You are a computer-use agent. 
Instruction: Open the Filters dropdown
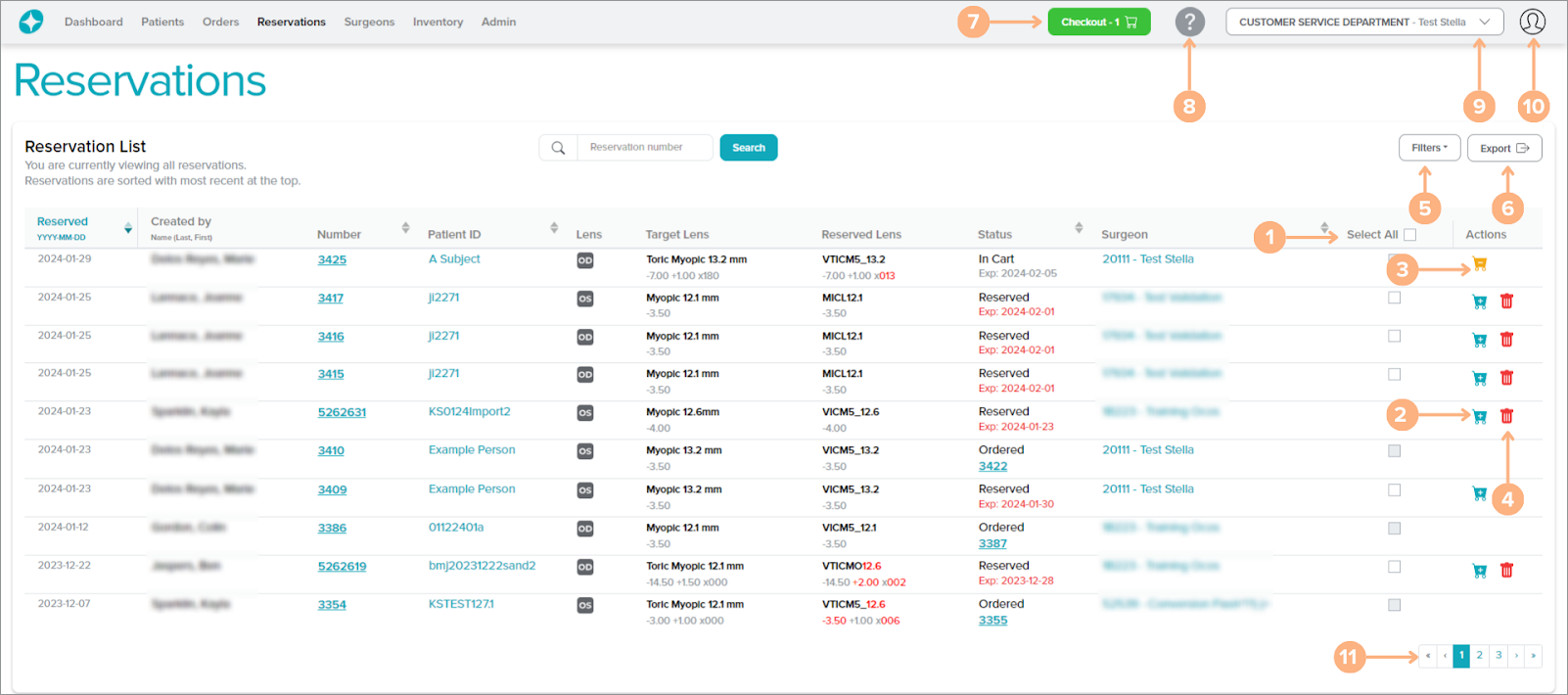[x=1429, y=148]
